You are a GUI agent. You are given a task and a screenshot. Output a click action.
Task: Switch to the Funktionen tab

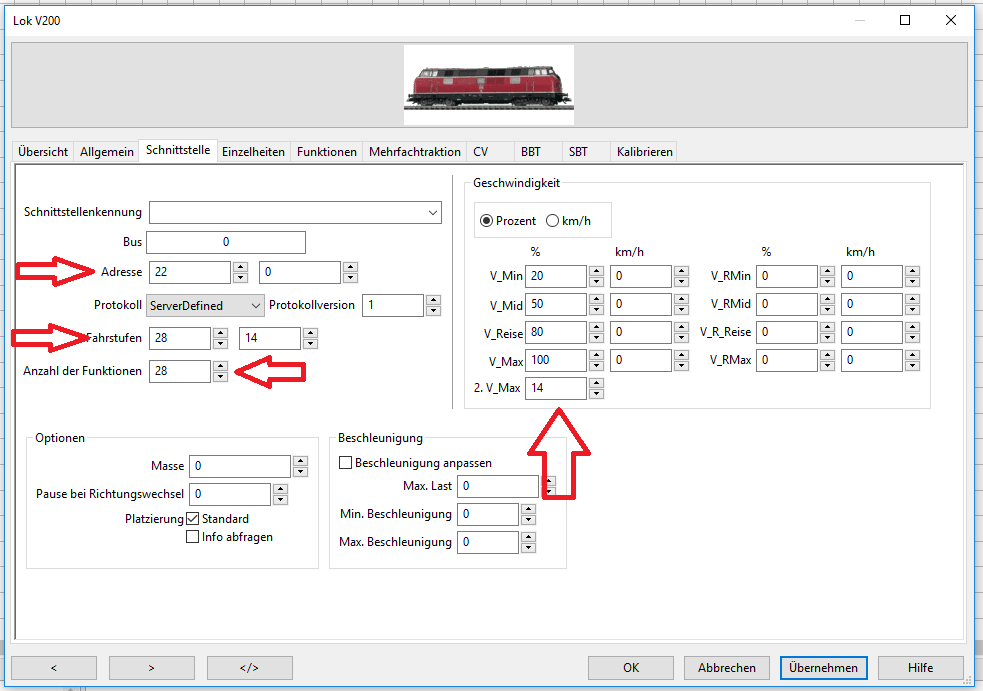pyautogui.click(x=326, y=152)
